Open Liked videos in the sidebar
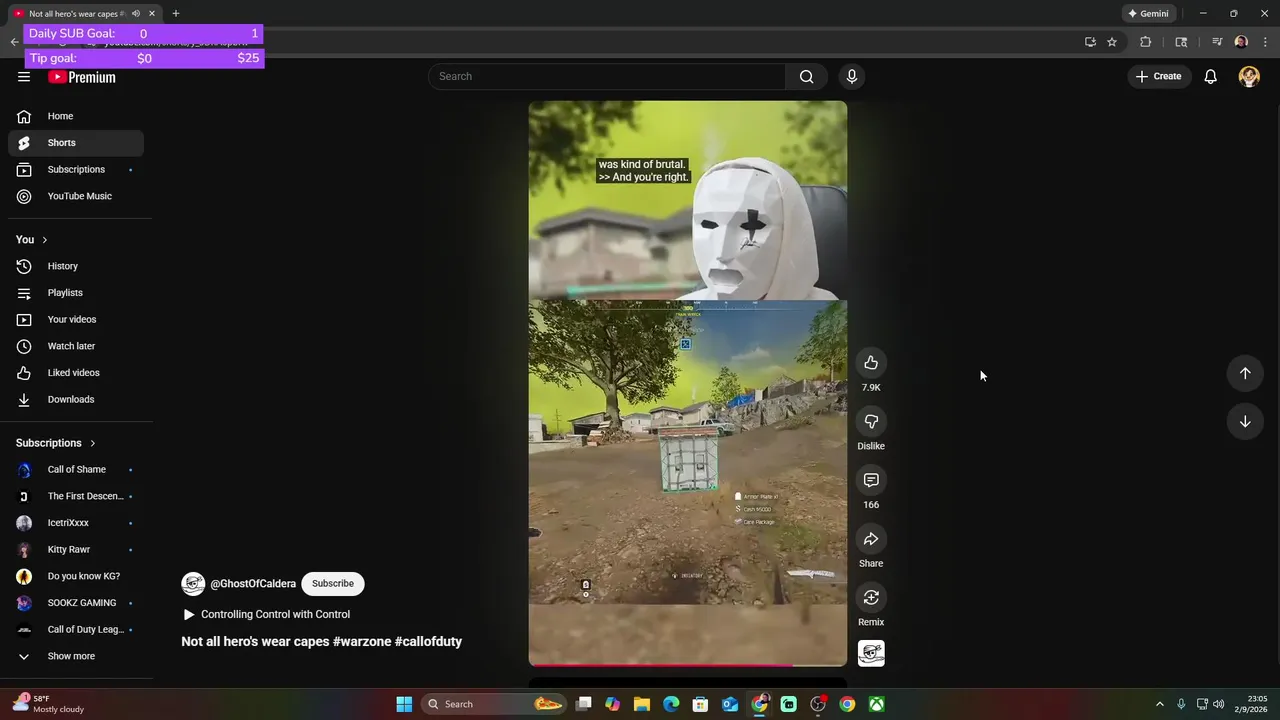The width and height of the screenshot is (1280, 720). (76, 373)
